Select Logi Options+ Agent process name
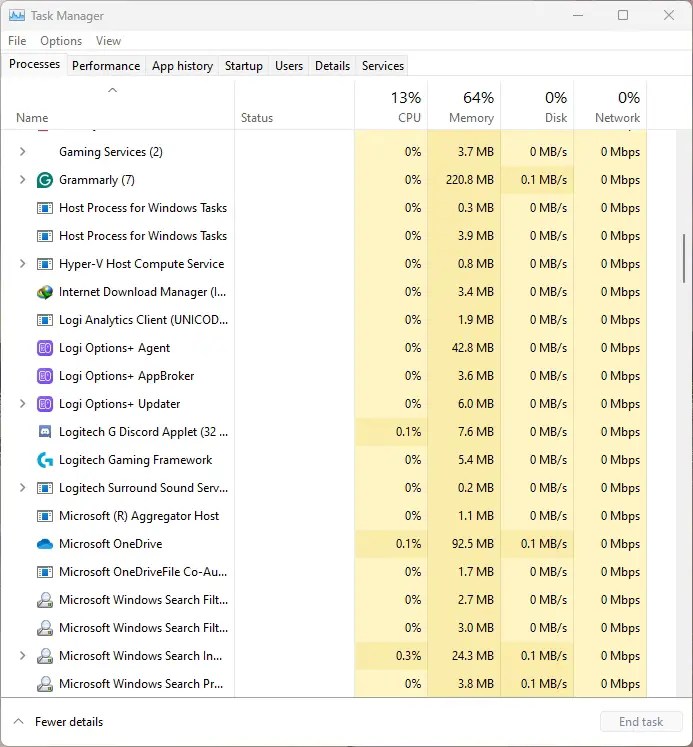 point(114,348)
